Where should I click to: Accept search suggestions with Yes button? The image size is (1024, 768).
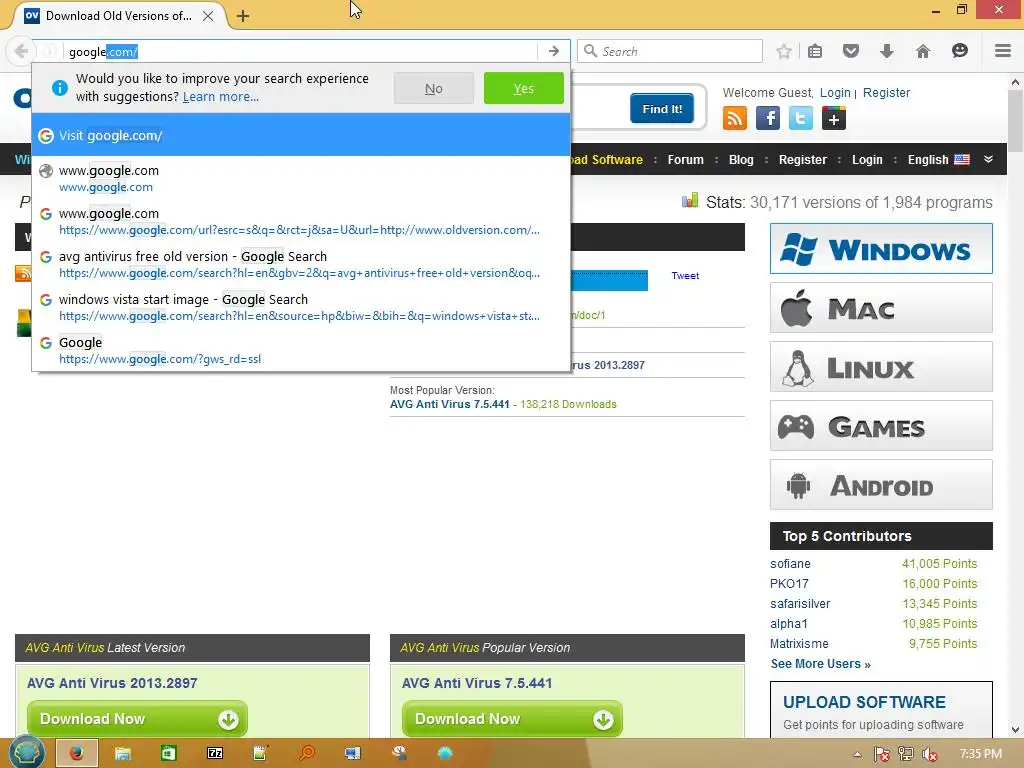[524, 88]
